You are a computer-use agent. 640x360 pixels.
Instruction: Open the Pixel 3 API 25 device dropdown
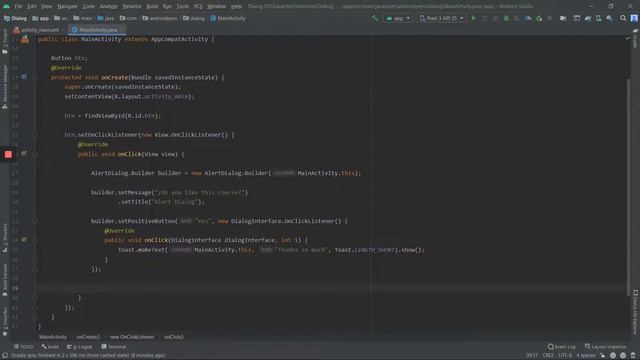coord(442,18)
